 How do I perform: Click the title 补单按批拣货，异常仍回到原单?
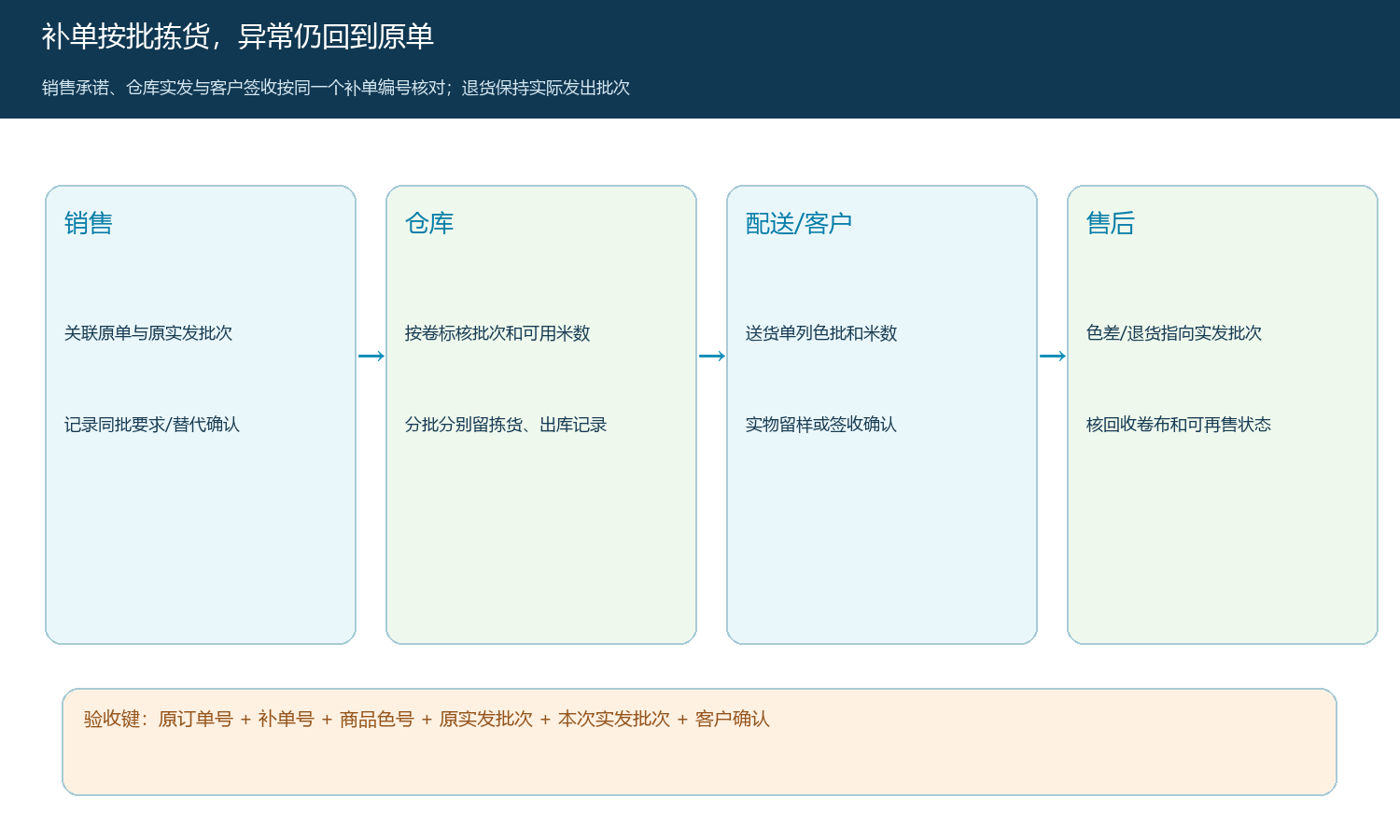tap(238, 36)
